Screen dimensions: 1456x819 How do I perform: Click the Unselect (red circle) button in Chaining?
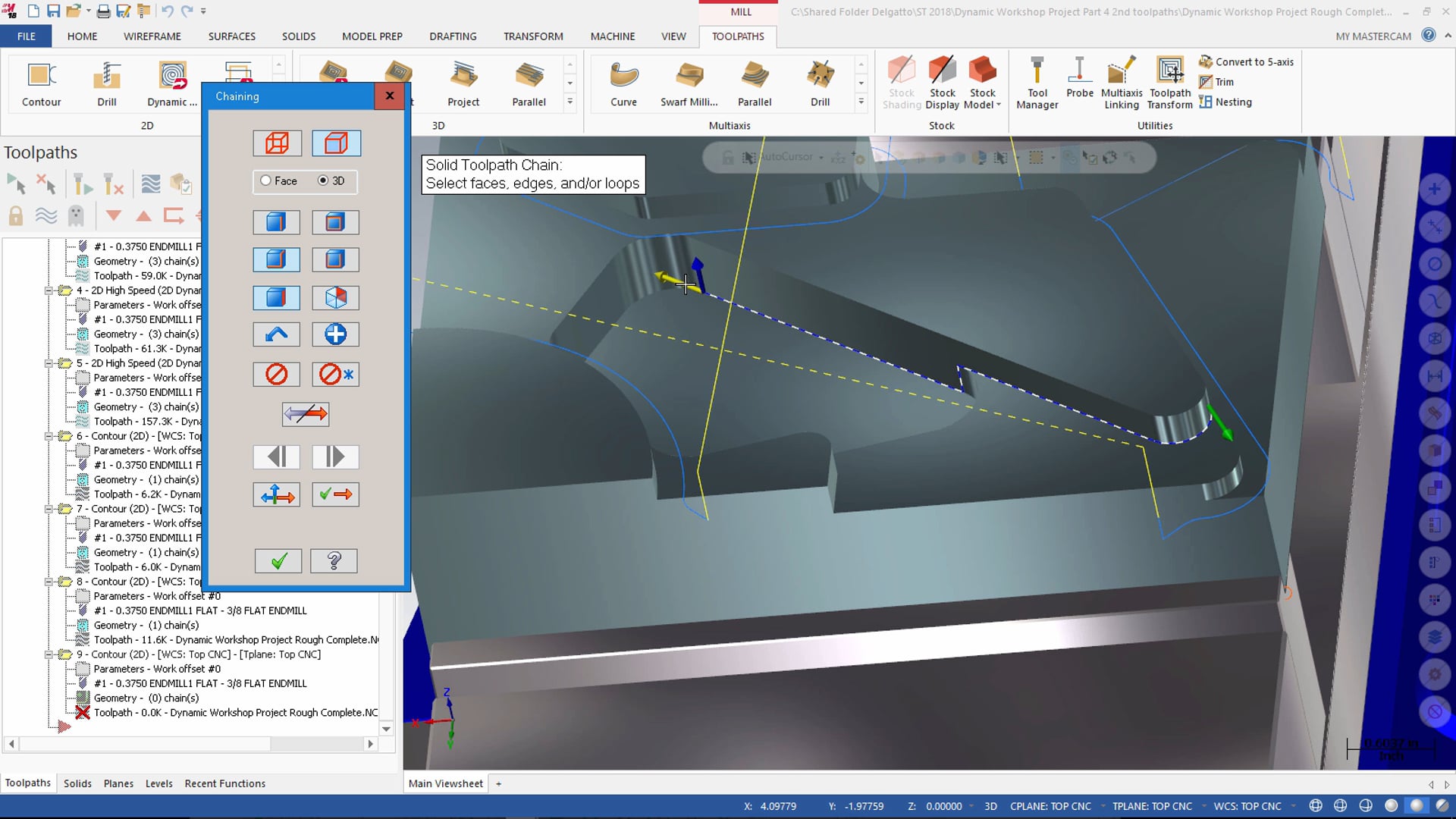(x=276, y=374)
